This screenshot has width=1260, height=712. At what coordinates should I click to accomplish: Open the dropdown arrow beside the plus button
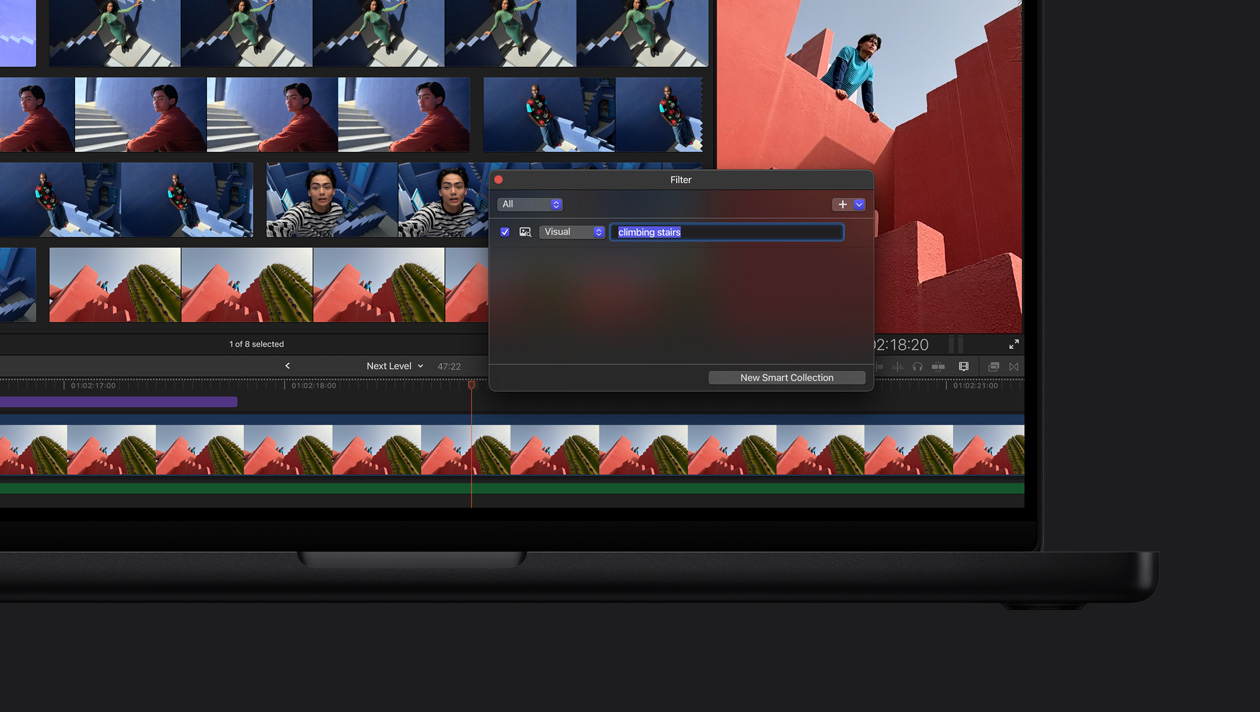click(x=859, y=204)
